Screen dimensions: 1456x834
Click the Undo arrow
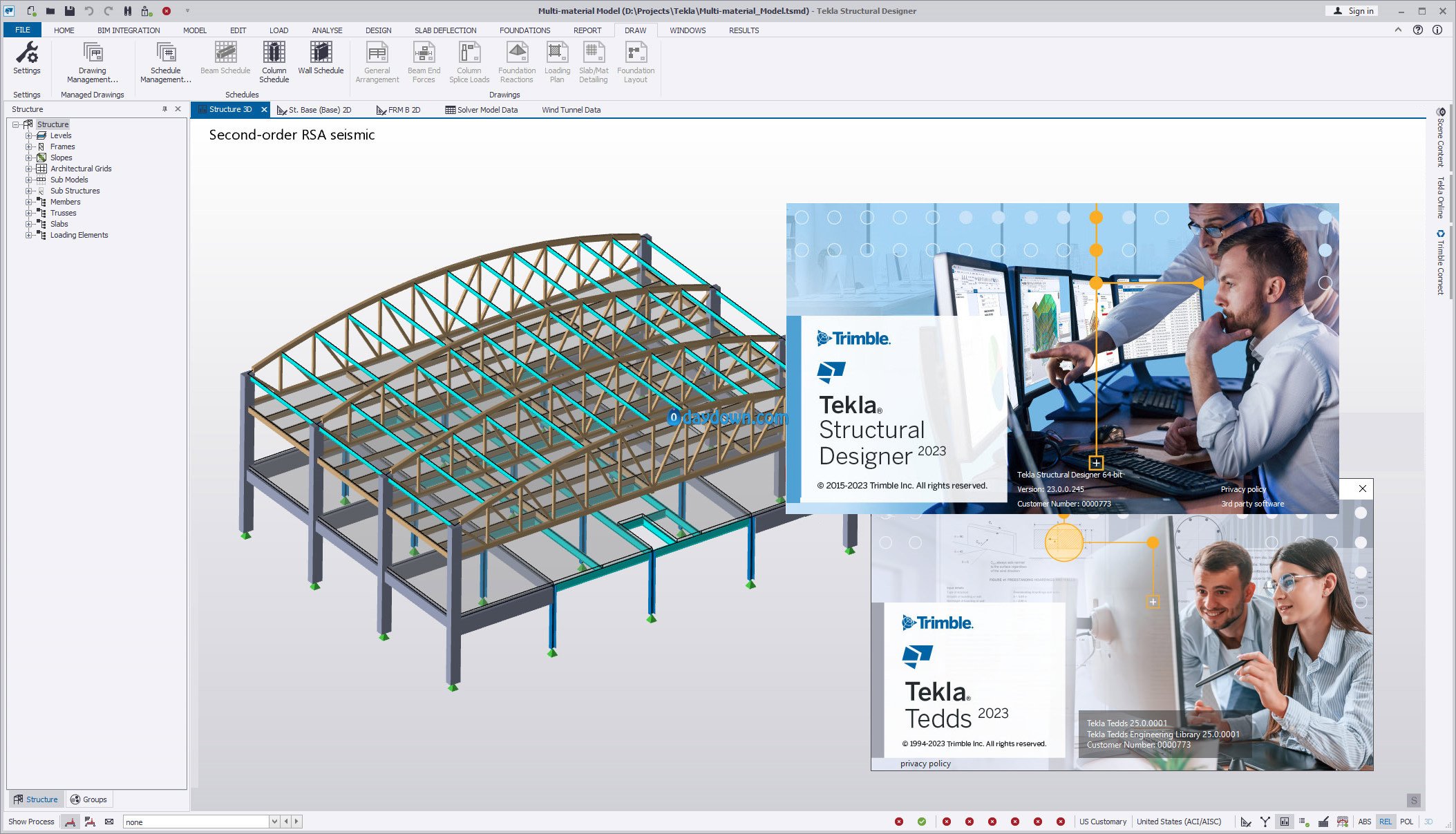coord(89,11)
